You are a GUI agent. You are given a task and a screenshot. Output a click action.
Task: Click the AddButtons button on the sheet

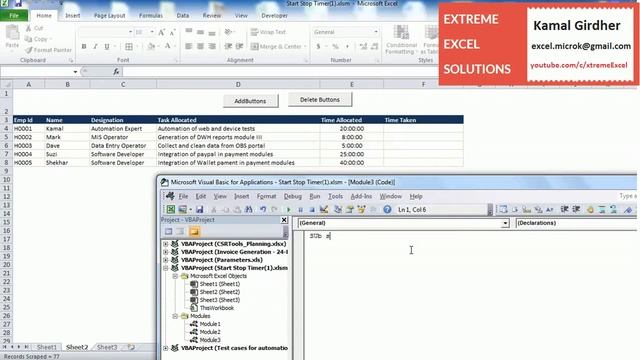pyautogui.click(x=250, y=101)
